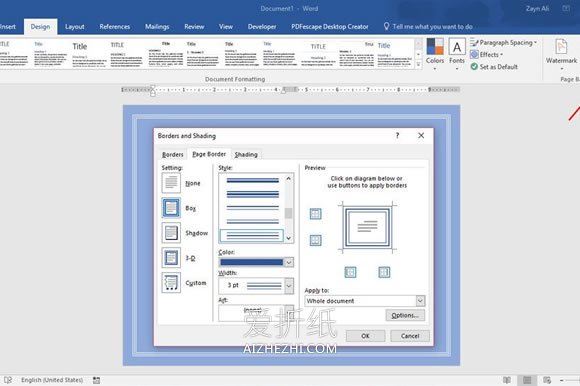
Task: Click English (United States) language indicator
Action: pyautogui.click(x=52, y=380)
